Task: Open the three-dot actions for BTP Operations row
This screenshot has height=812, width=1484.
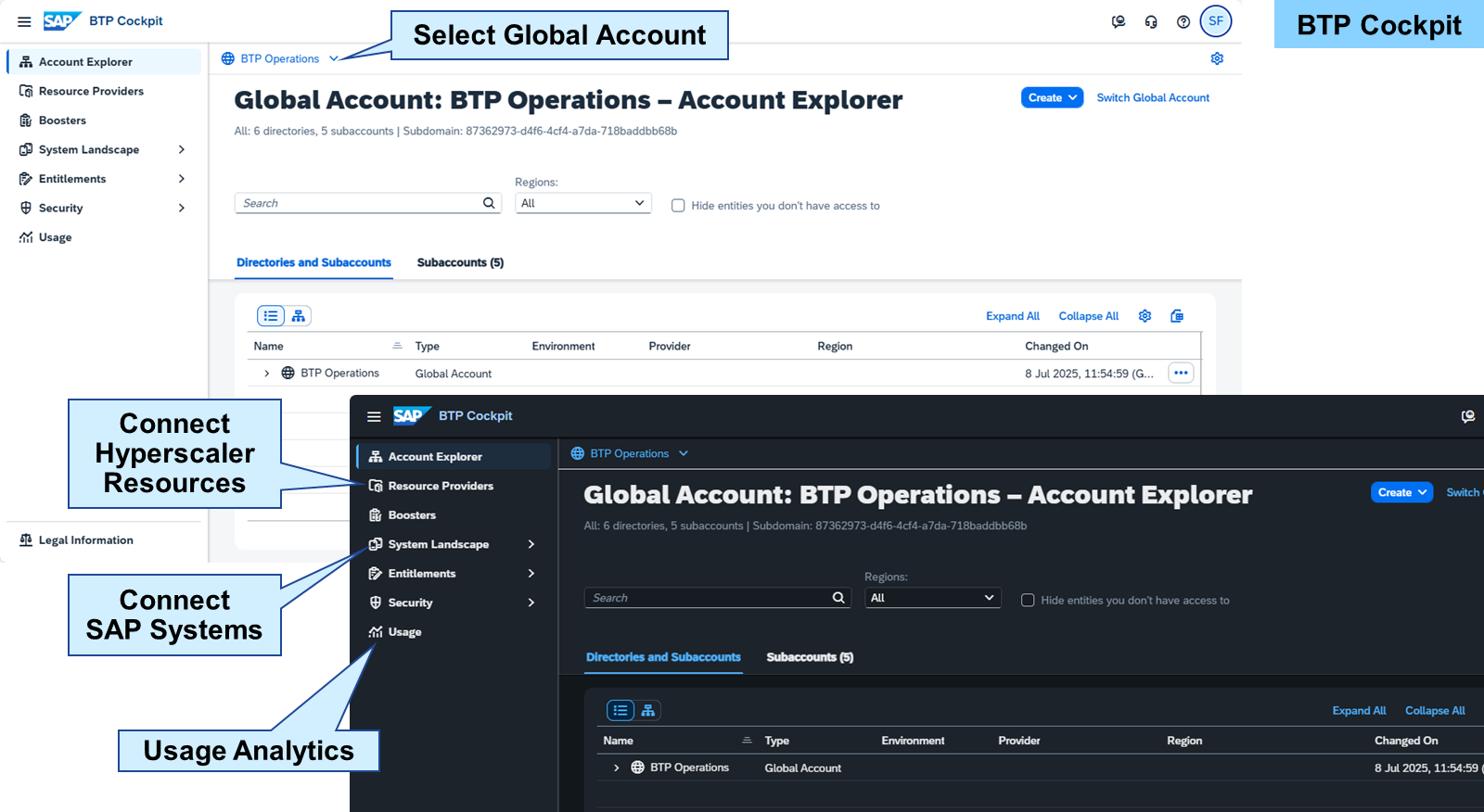Action: click(x=1181, y=373)
